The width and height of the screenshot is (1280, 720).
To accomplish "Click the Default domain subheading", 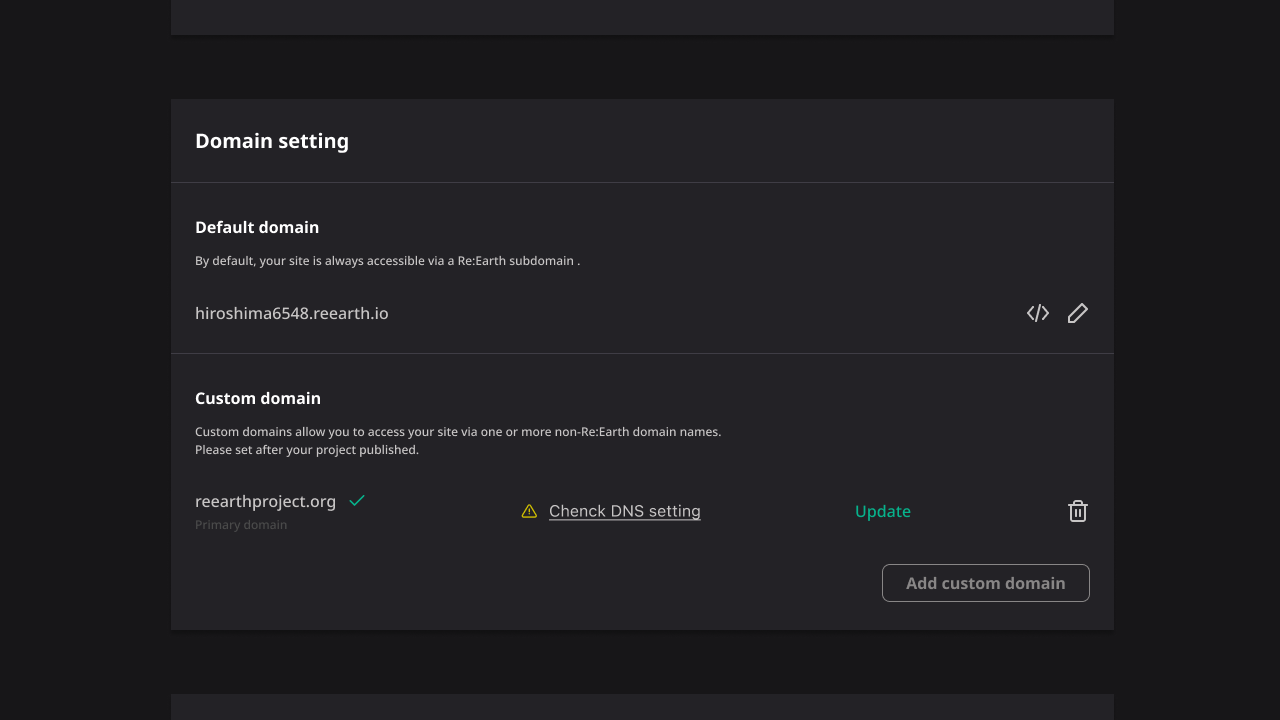I will (x=257, y=227).
